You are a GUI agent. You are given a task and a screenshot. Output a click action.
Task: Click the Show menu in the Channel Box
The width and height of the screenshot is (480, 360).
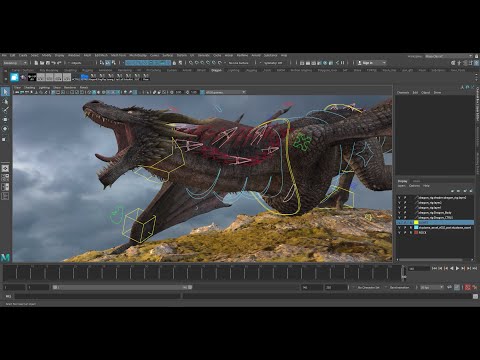click(x=437, y=92)
